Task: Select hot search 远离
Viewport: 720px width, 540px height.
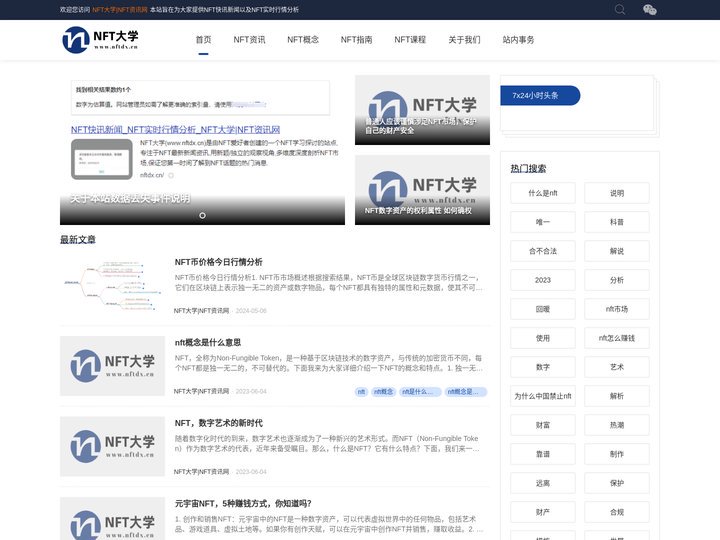Action: pyautogui.click(x=543, y=483)
